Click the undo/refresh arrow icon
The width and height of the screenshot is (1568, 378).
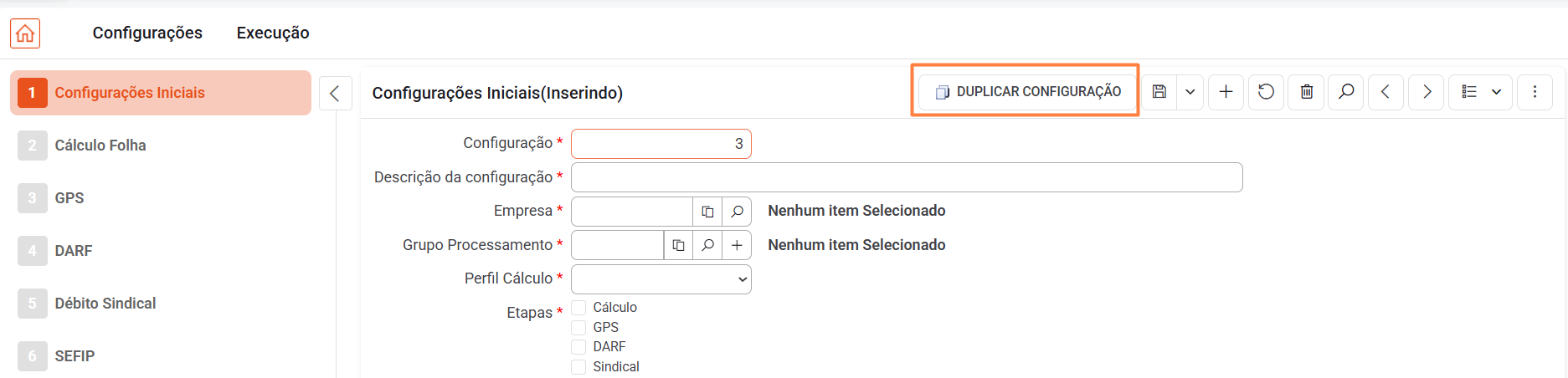coord(1266,92)
